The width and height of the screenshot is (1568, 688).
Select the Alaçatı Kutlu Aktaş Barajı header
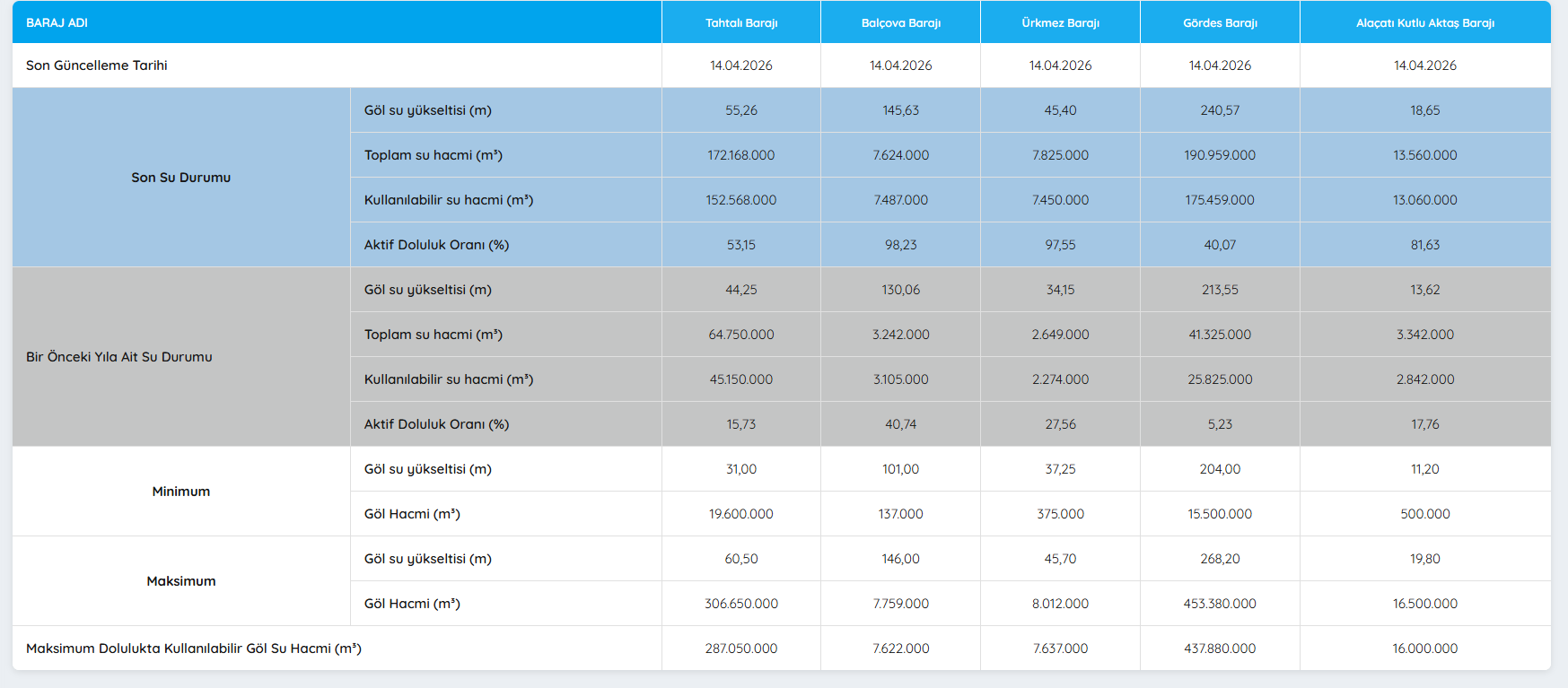click(x=1424, y=22)
